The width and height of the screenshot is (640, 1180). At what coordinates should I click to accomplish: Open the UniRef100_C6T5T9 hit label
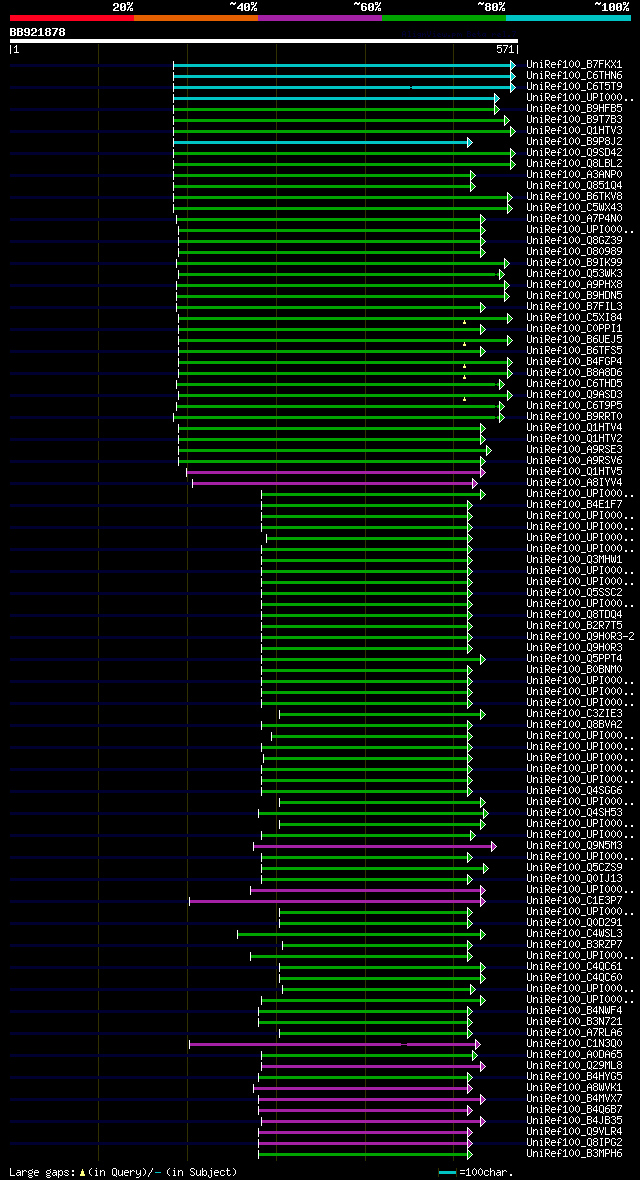coord(574,87)
